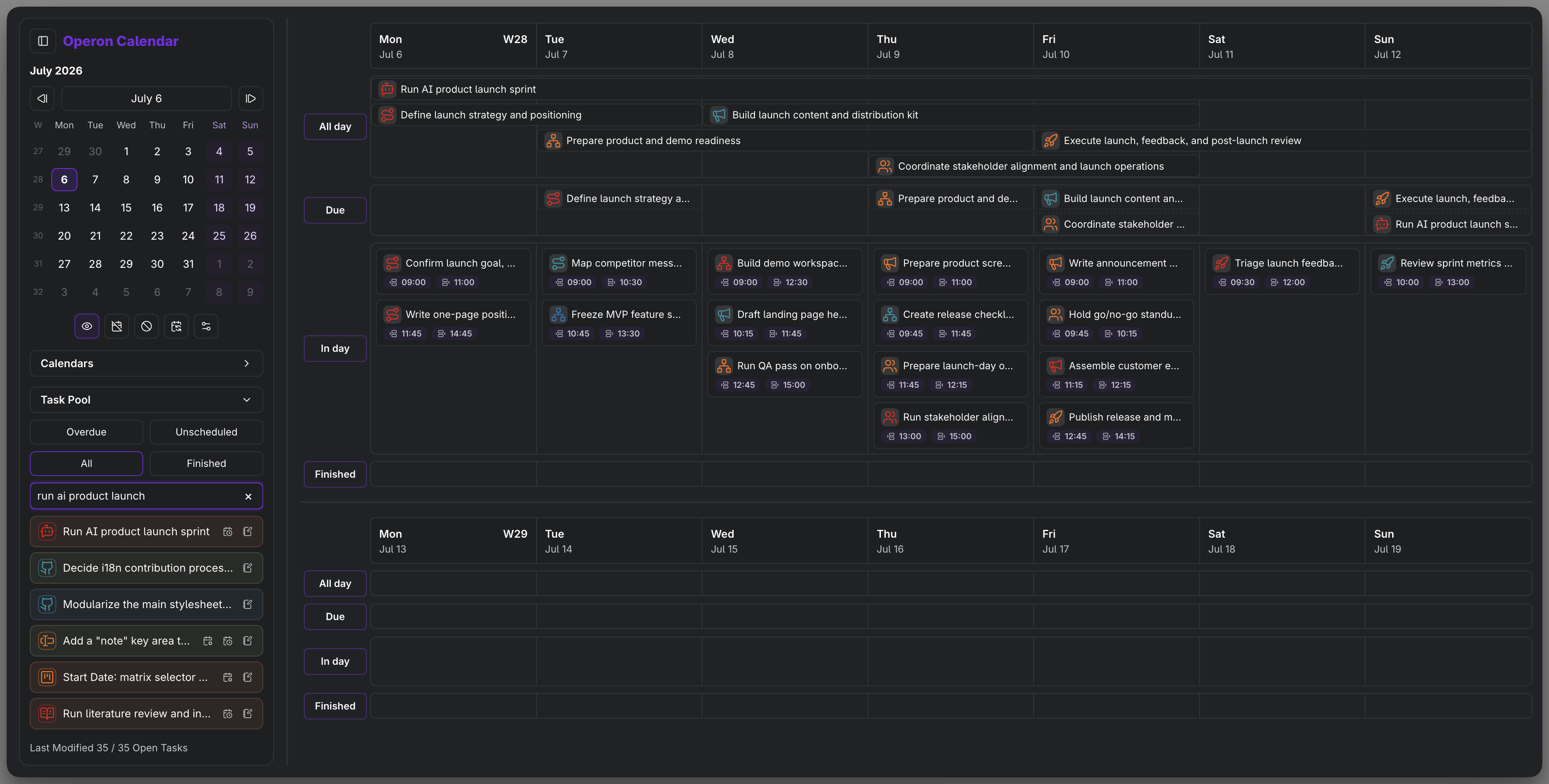This screenshot has height=784, width=1549.
Task: Select highlighted July 6 in mini calendar
Action: [x=64, y=179]
